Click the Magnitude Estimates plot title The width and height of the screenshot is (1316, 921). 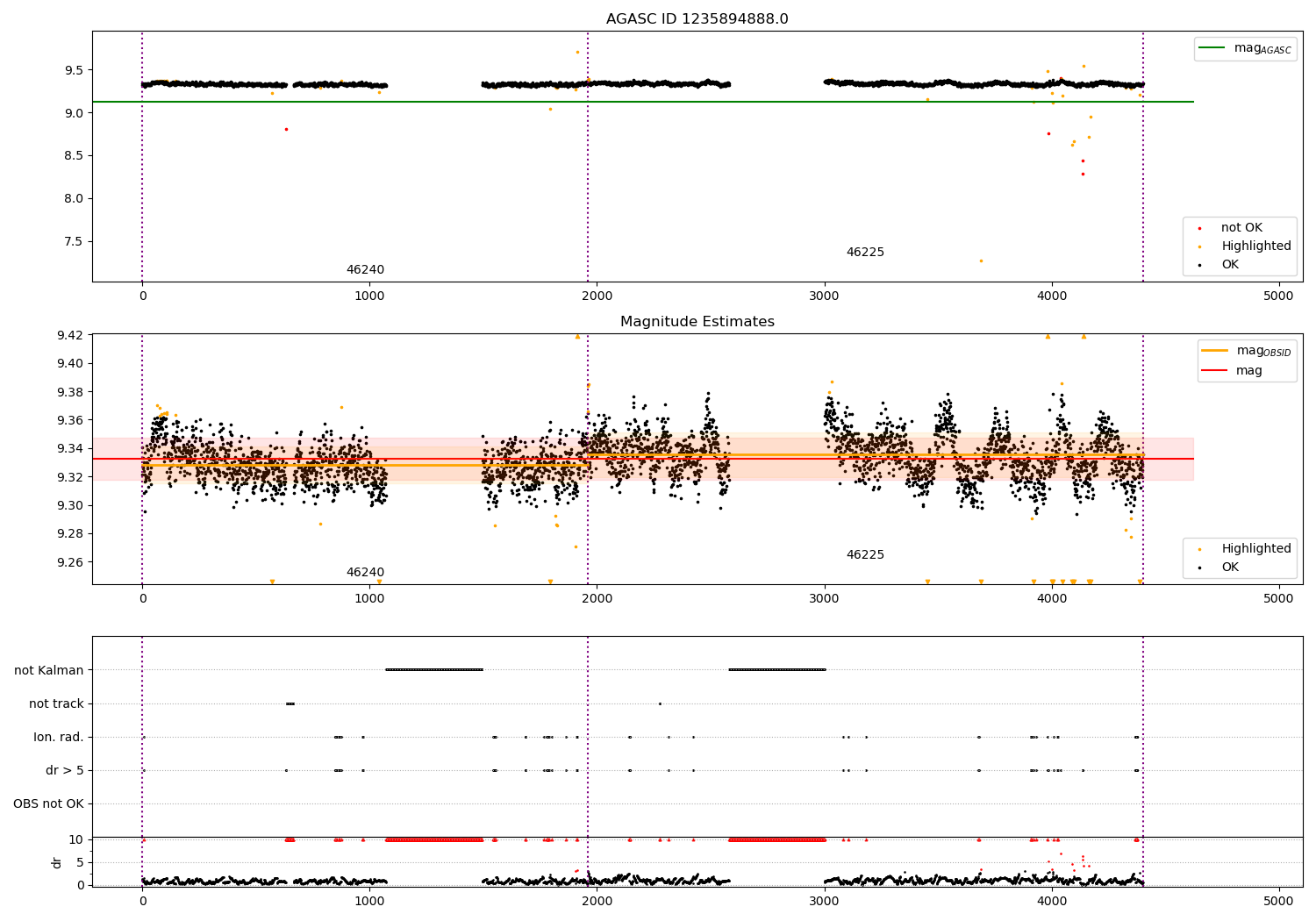tap(697, 322)
